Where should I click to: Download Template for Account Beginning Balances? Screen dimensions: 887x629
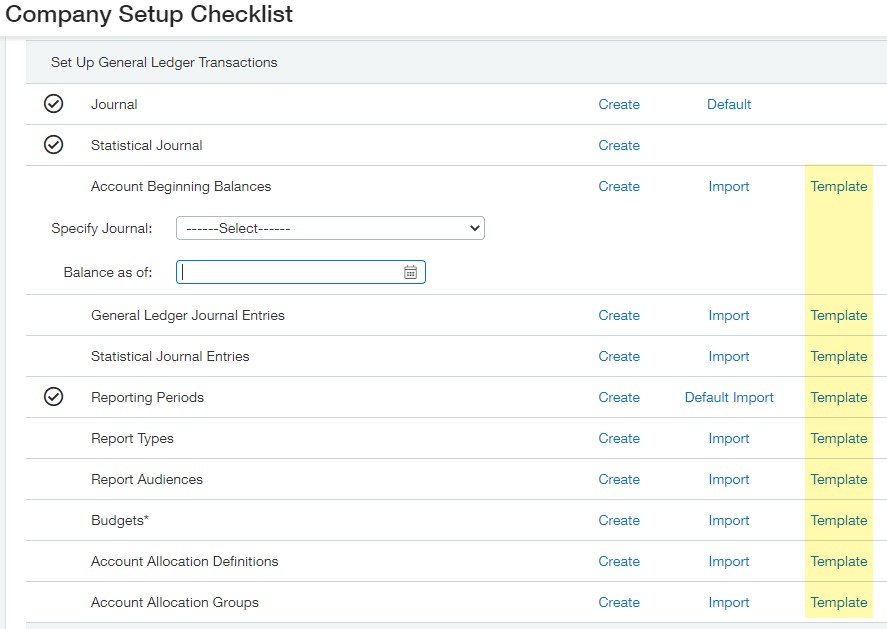tap(839, 186)
